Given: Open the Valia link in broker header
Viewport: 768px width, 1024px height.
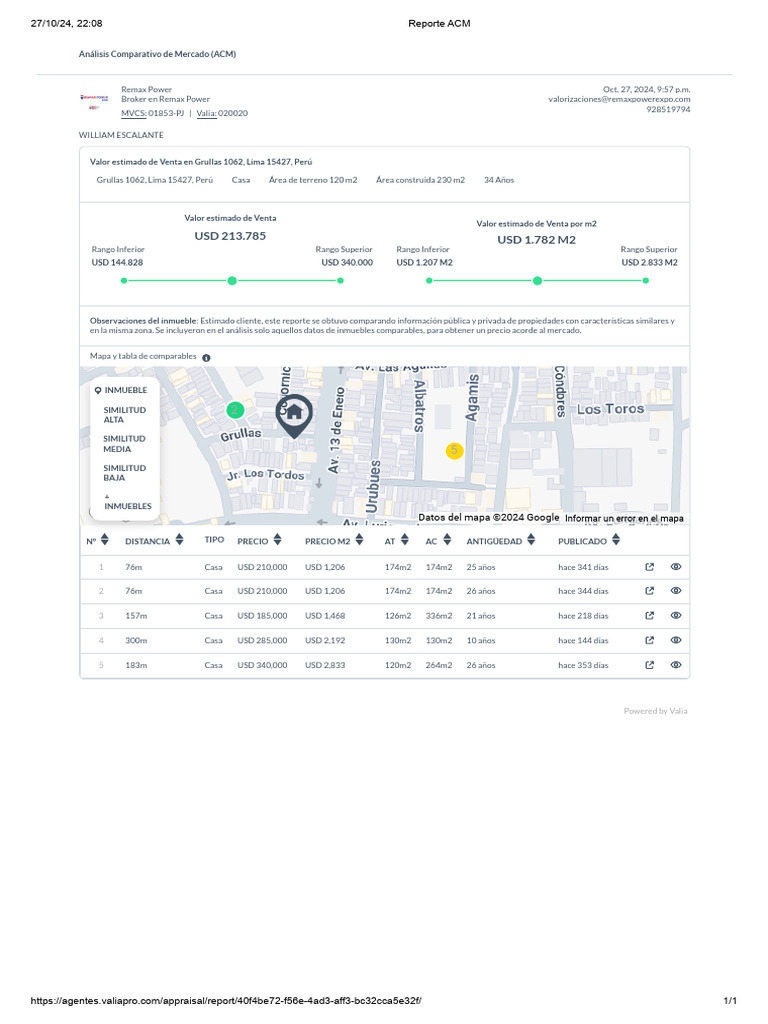Looking at the screenshot, I should click(x=206, y=113).
